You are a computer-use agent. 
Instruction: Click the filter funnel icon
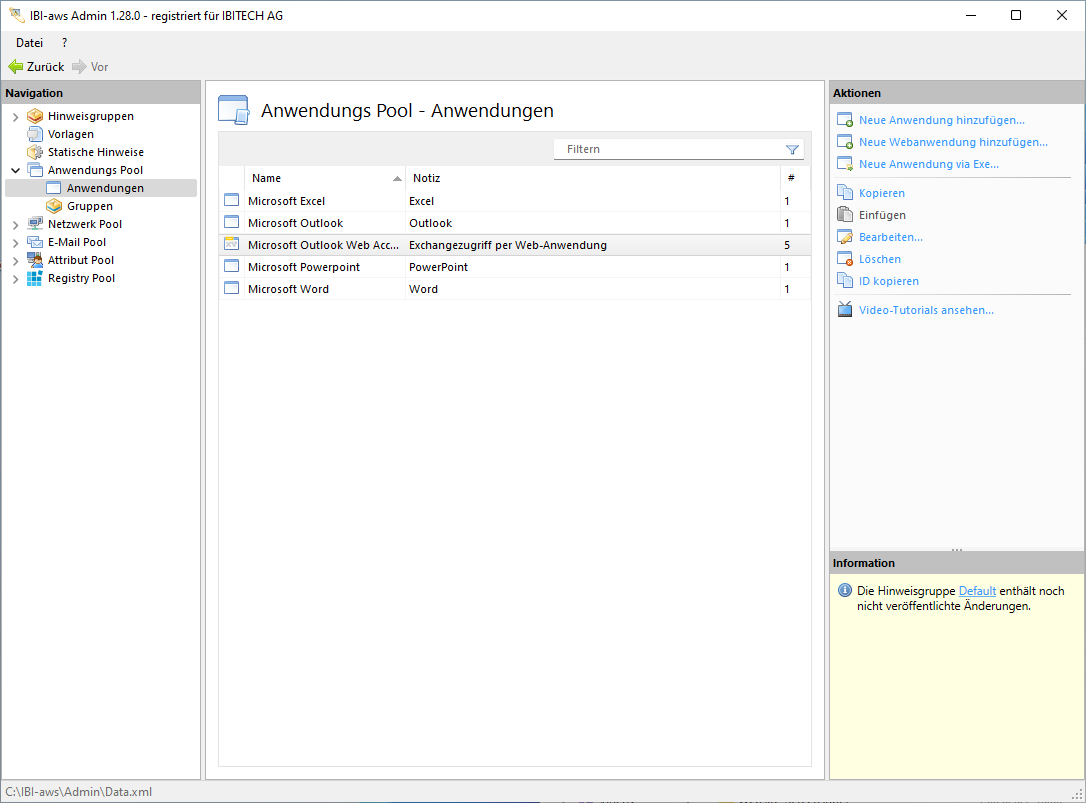click(x=792, y=150)
